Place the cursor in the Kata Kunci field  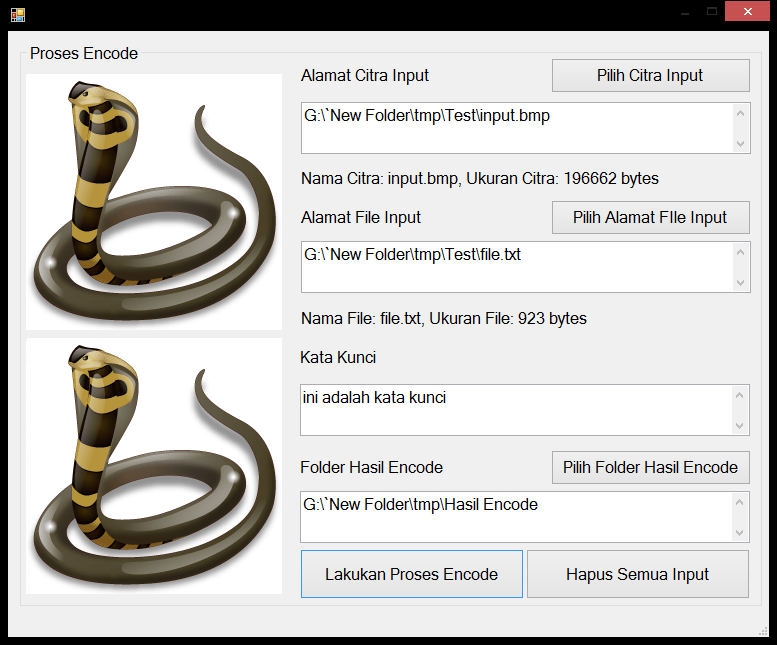click(515, 410)
